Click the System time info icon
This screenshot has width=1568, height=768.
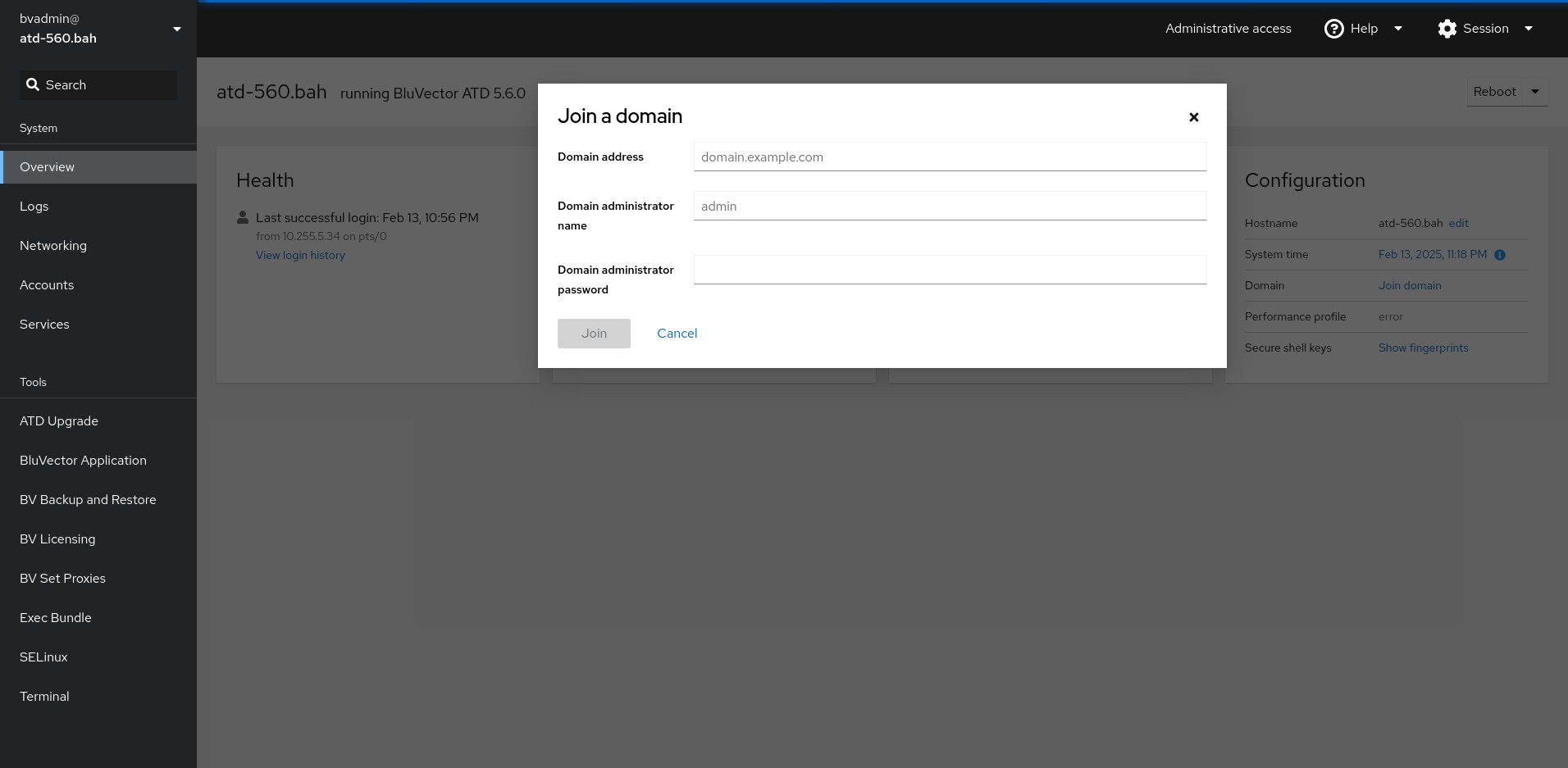[1500, 255]
